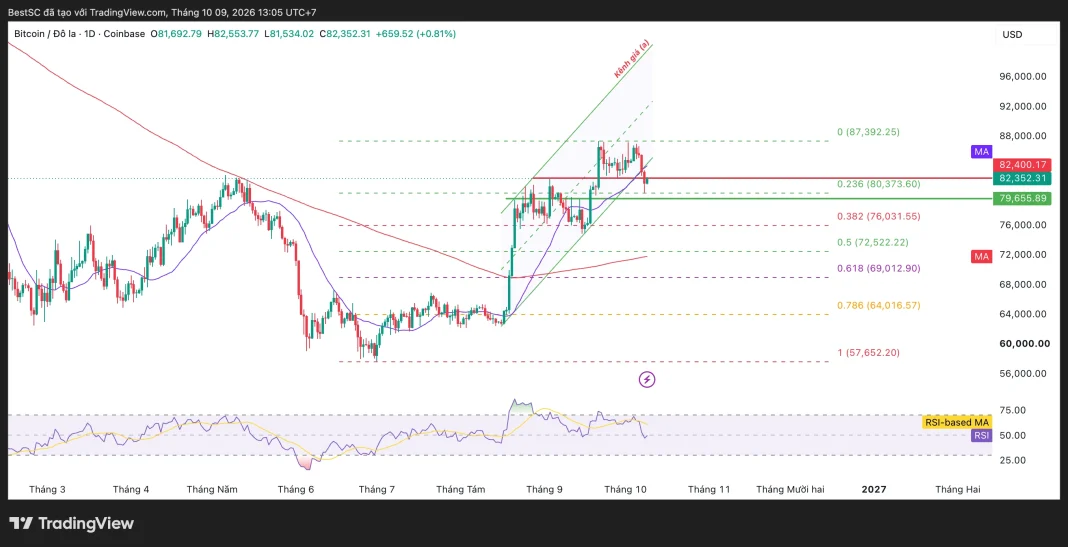The width and height of the screenshot is (1068, 547).
Task: Select the purple RSI label
Action: [981, 435]
